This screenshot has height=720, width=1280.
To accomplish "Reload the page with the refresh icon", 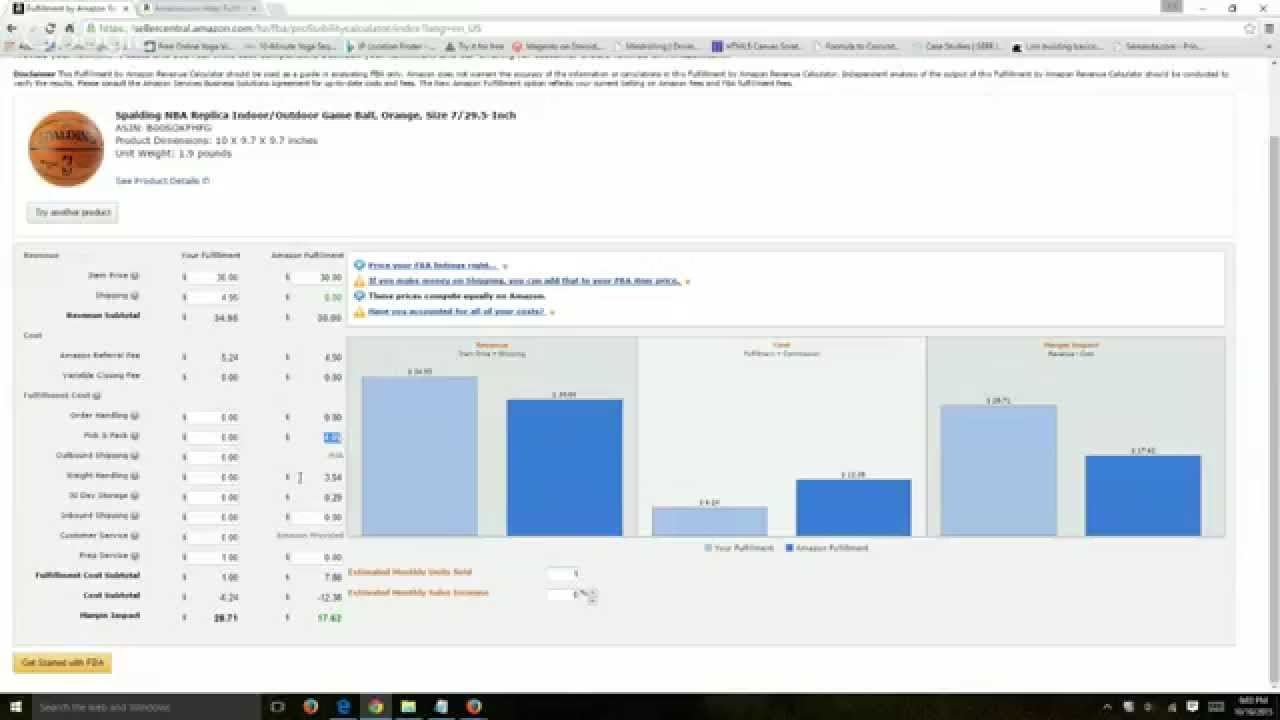I will (50, 28).
